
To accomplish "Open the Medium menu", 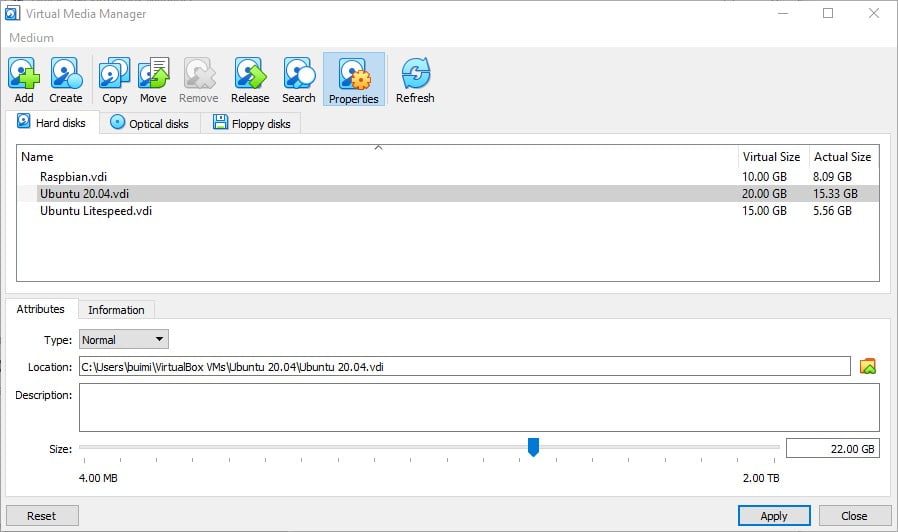I will pos(31,38).
